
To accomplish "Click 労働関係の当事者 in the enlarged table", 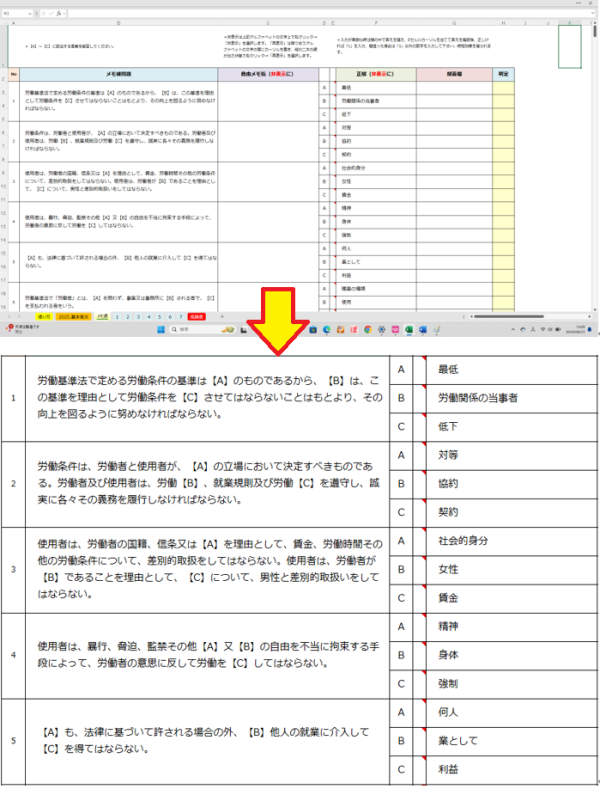I will tap(478, 398).
